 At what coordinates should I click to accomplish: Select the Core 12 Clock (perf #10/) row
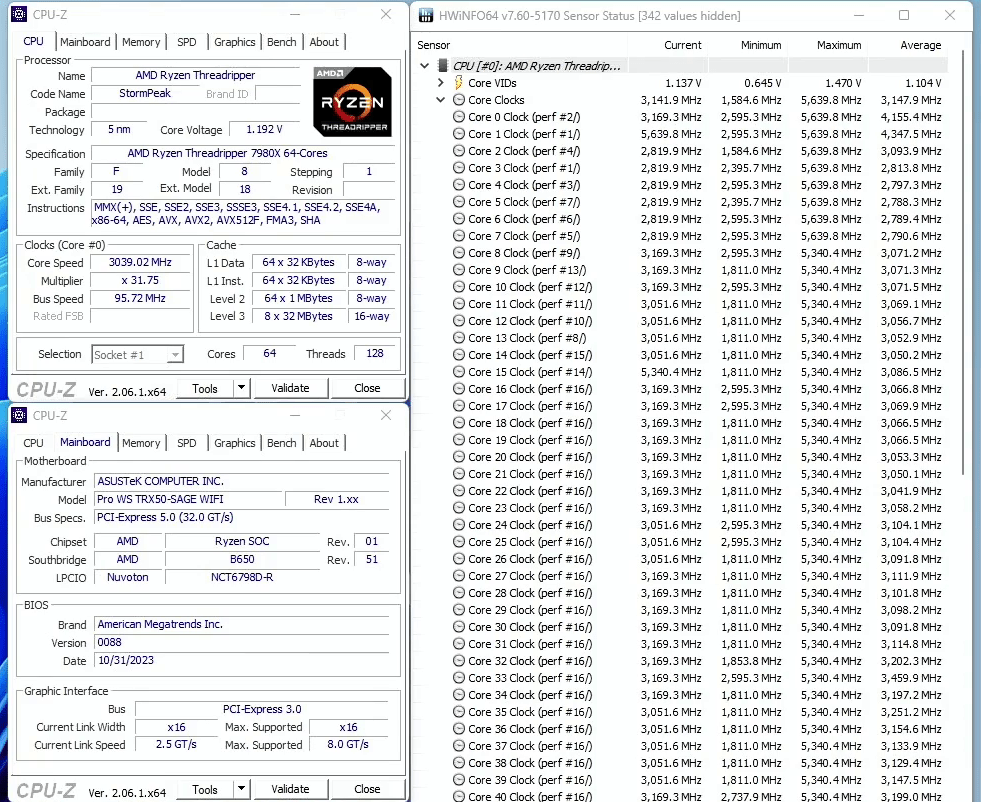pos(682,321)
